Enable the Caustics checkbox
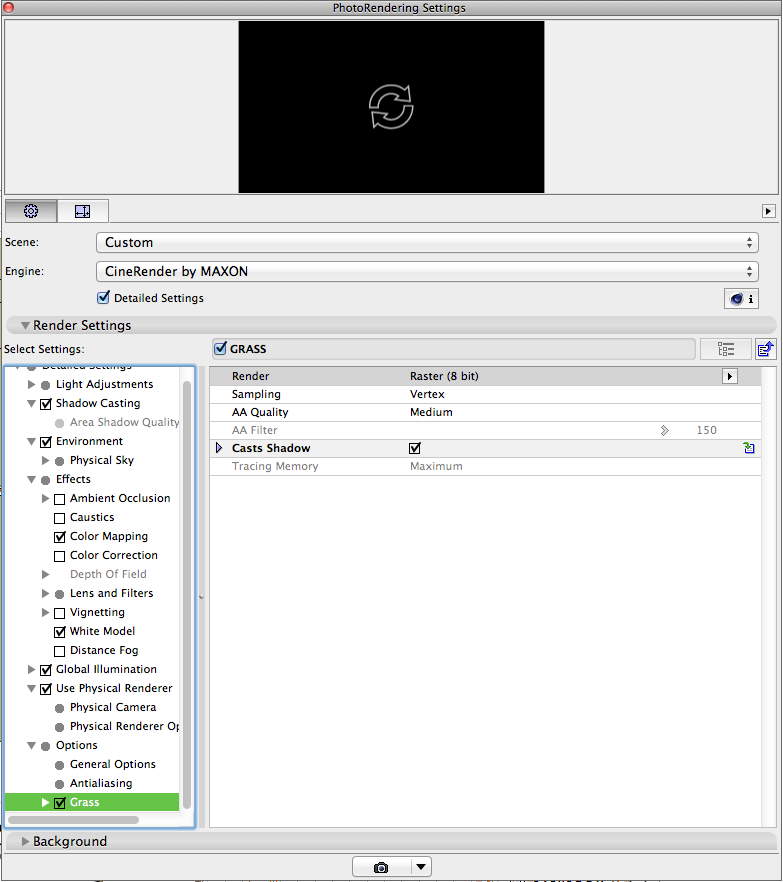Screen dimensions: 783x882 (x=60, y=518)
